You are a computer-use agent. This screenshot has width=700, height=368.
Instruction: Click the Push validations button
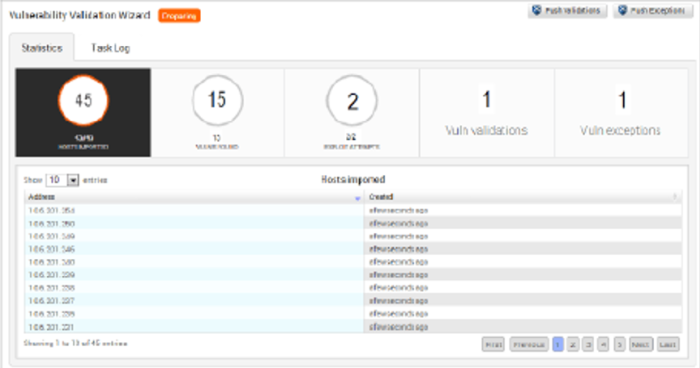(567, 11)
